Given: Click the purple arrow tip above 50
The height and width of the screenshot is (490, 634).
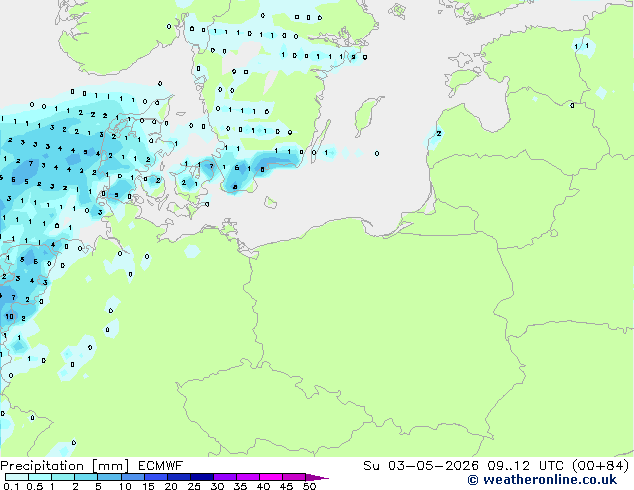Looking at the screenshot, I should coord(317,477).
